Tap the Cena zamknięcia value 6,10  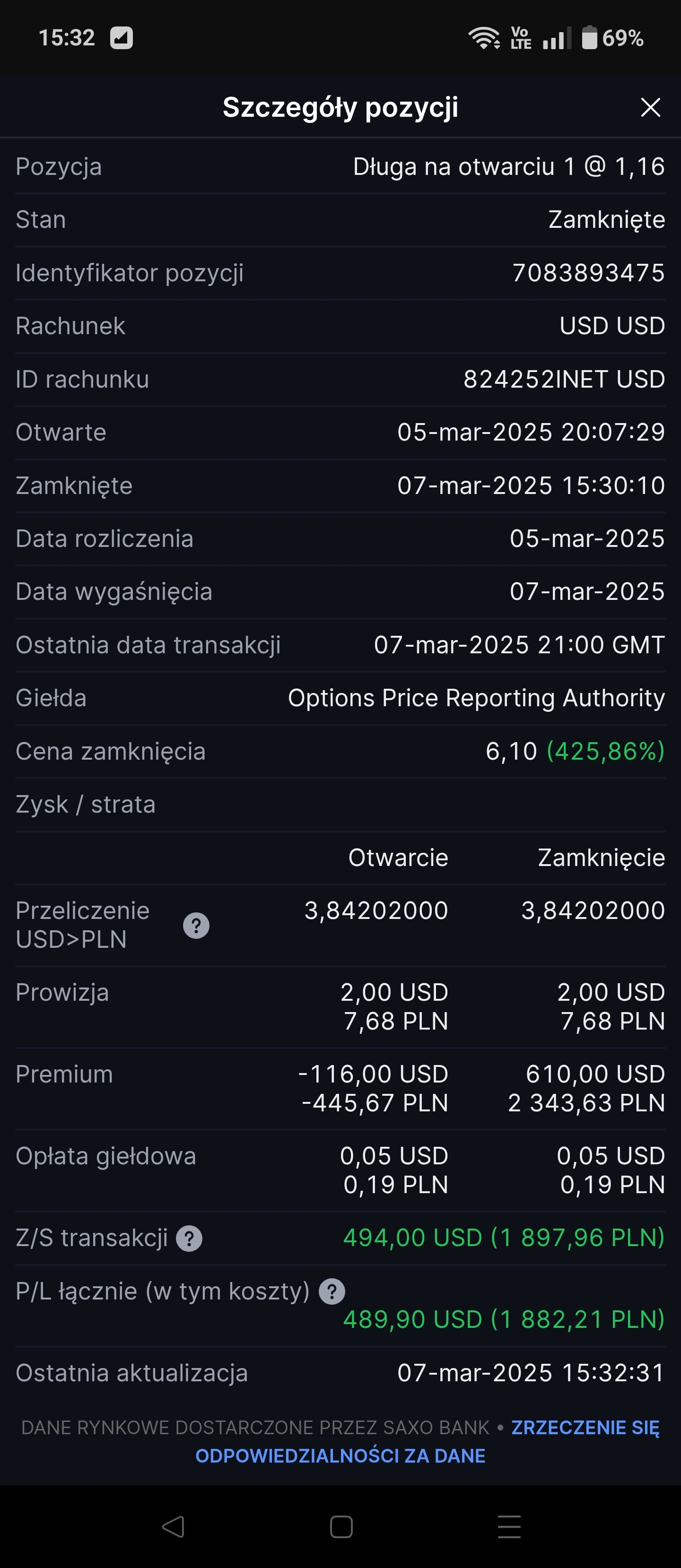click(x=511, y=751)
